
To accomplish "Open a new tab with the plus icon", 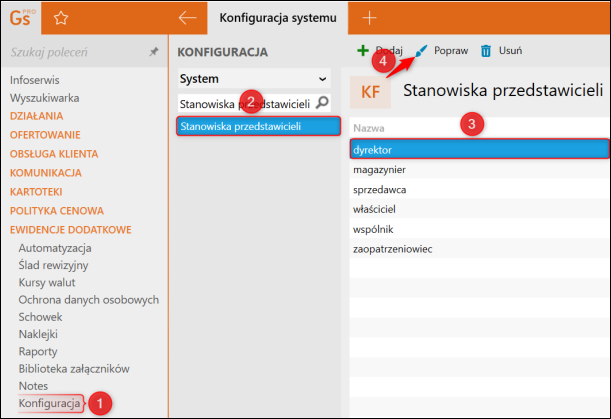I will (x=369, y=18).
